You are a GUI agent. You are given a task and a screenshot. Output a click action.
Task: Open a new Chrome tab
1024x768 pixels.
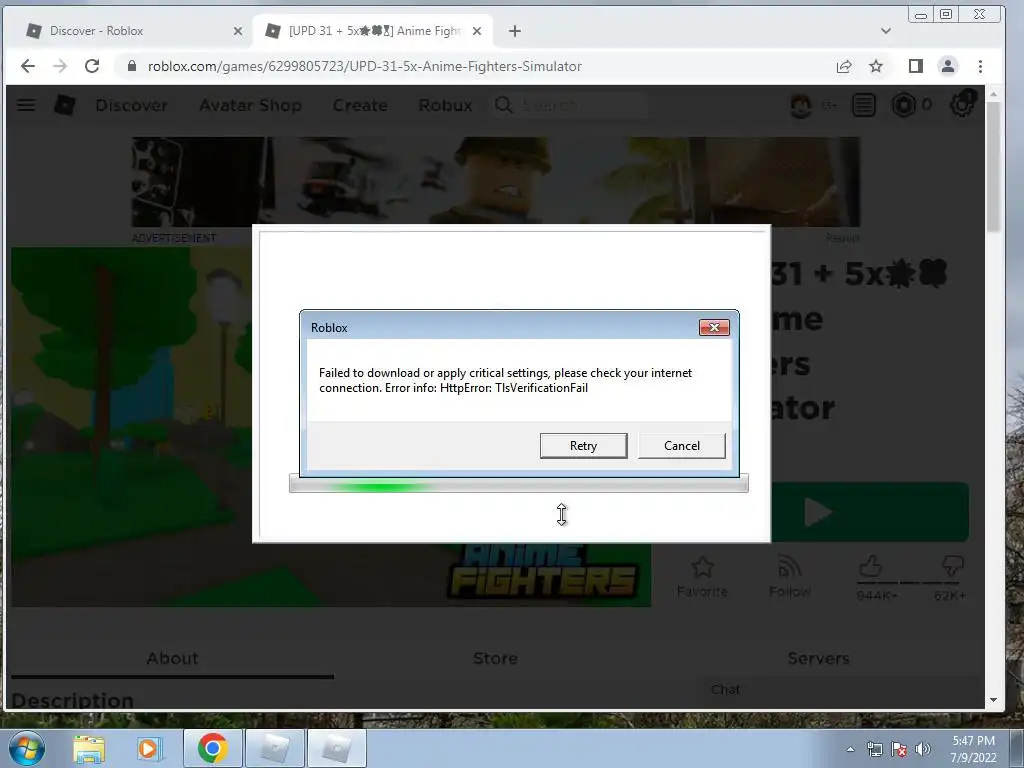click(x=515, y=31)
